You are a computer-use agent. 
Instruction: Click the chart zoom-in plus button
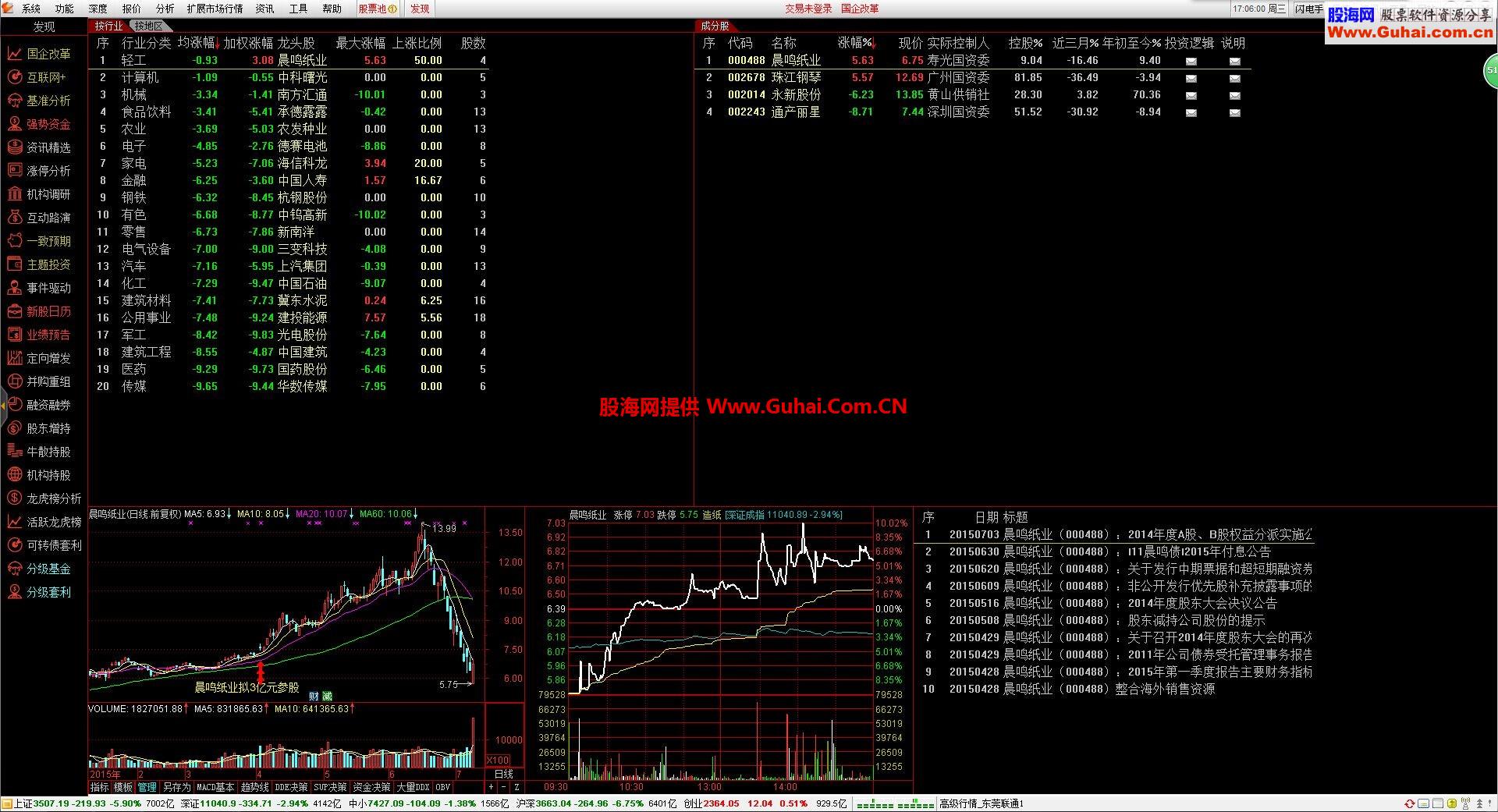click(491, 787)
